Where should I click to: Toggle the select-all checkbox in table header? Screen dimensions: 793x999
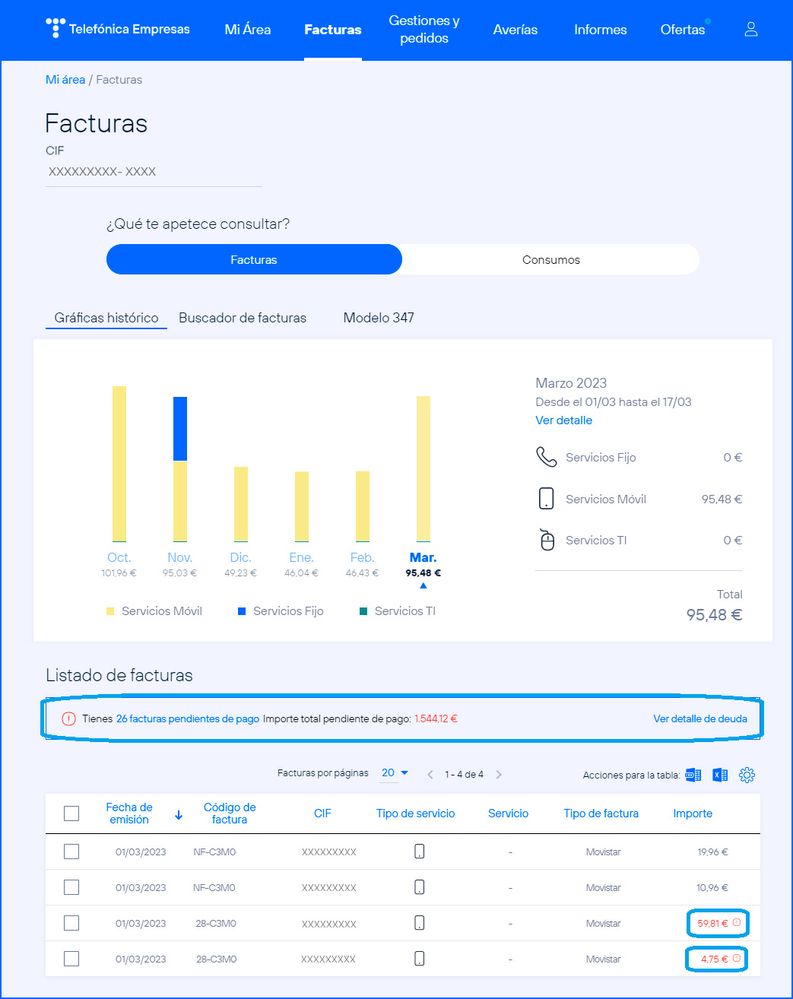click(71, 814)
